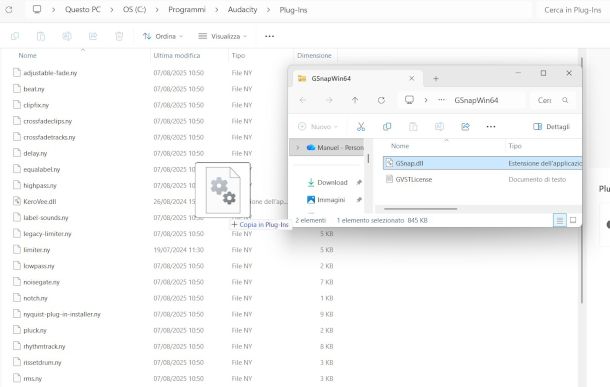Screen dimensions: 610x387
Task: Open the Visualizza view dropdown
Action: coord(222,36)
